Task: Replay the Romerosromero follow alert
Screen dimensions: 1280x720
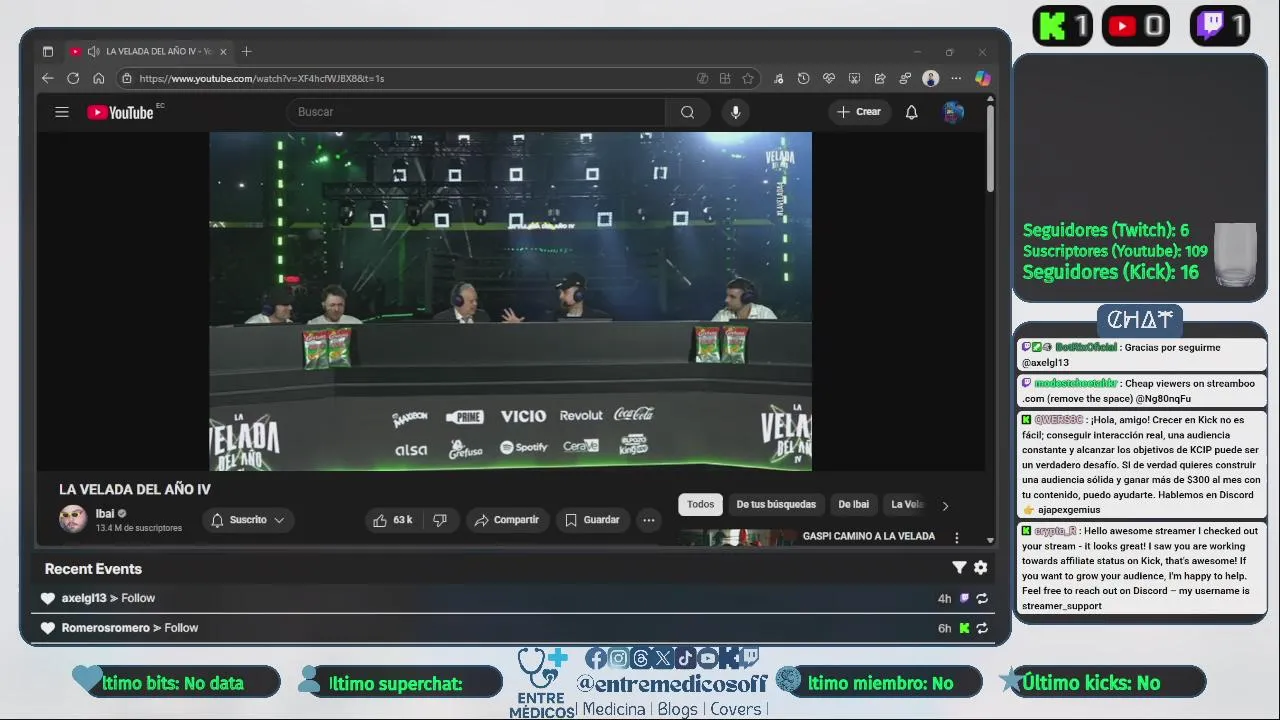Action: point(982,628)
